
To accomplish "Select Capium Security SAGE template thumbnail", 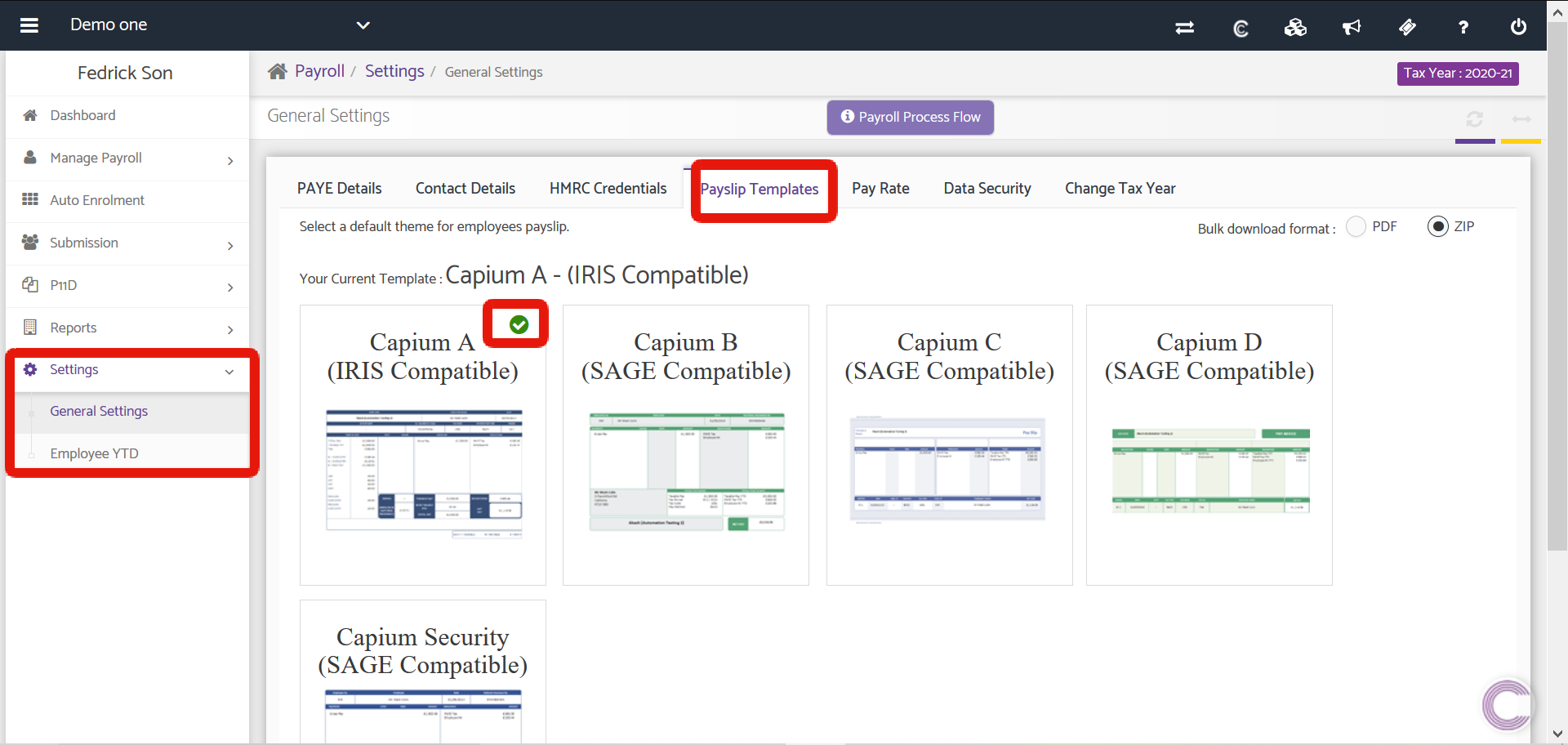I will tap(423, 671).
